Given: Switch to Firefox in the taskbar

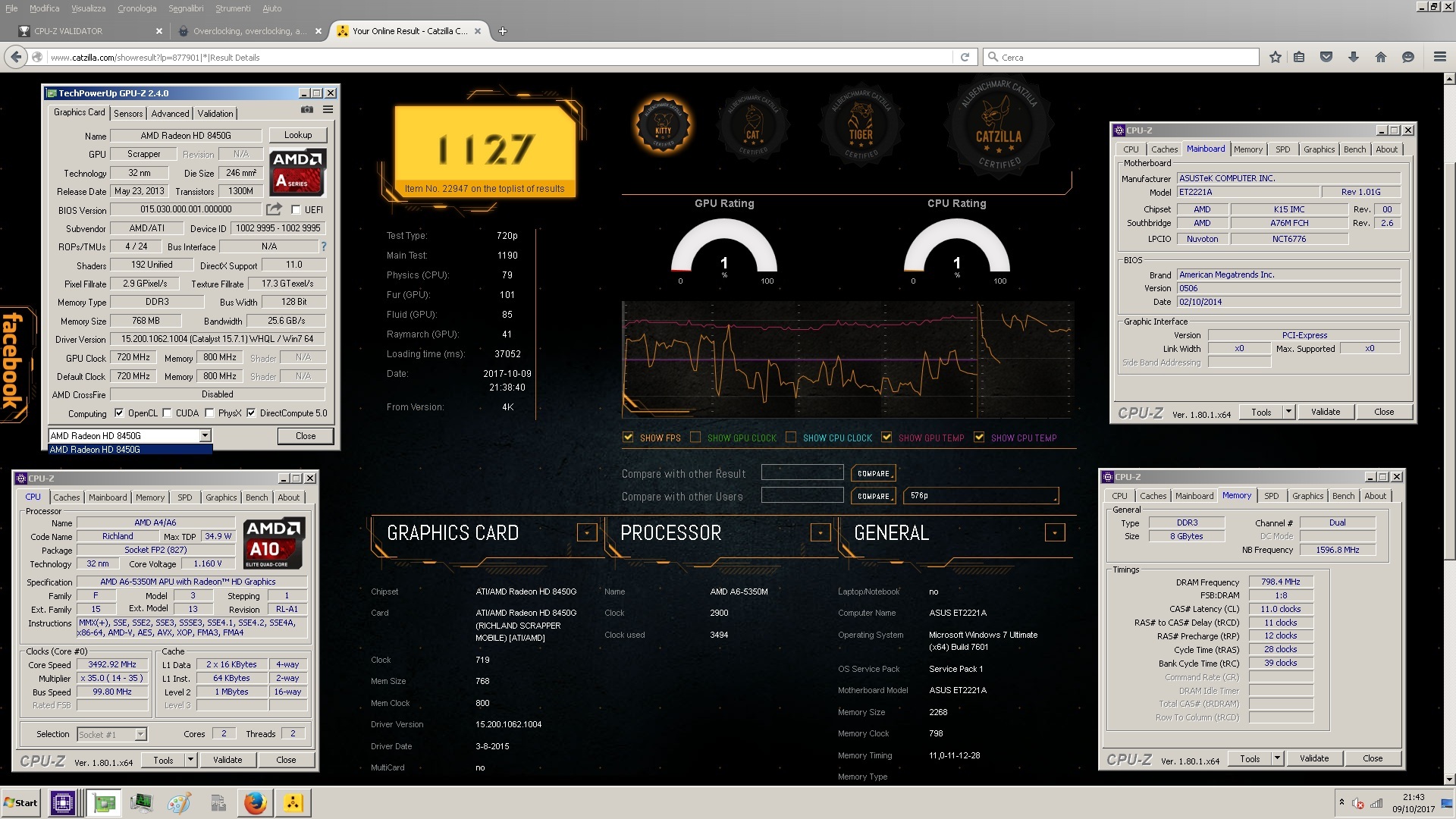Looking at the screenshot, I should (x=256, y=803).
